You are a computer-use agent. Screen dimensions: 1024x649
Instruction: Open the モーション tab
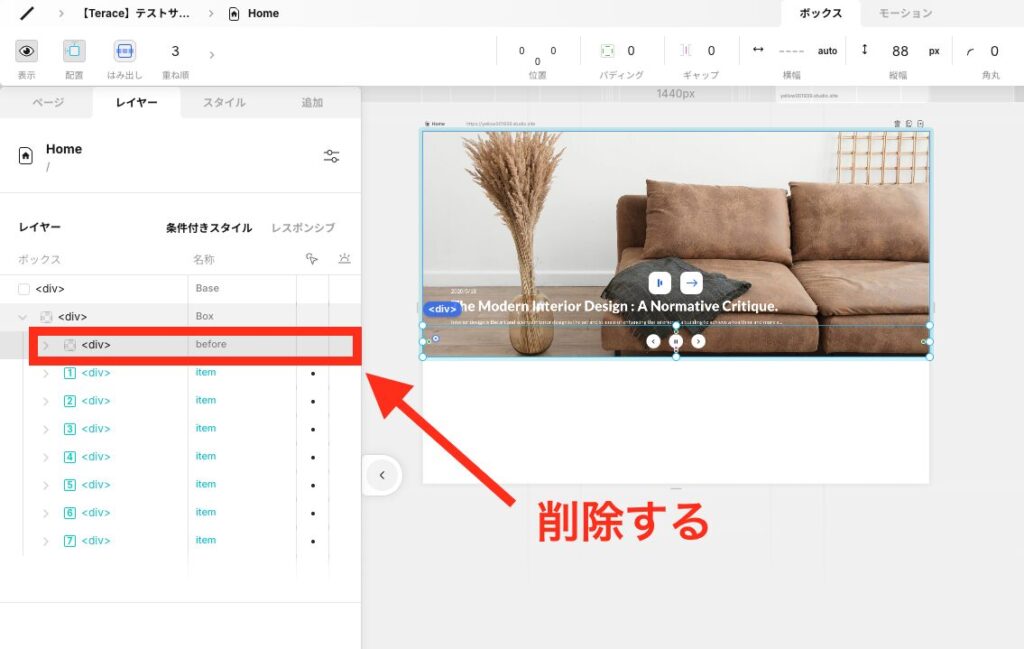905,13
